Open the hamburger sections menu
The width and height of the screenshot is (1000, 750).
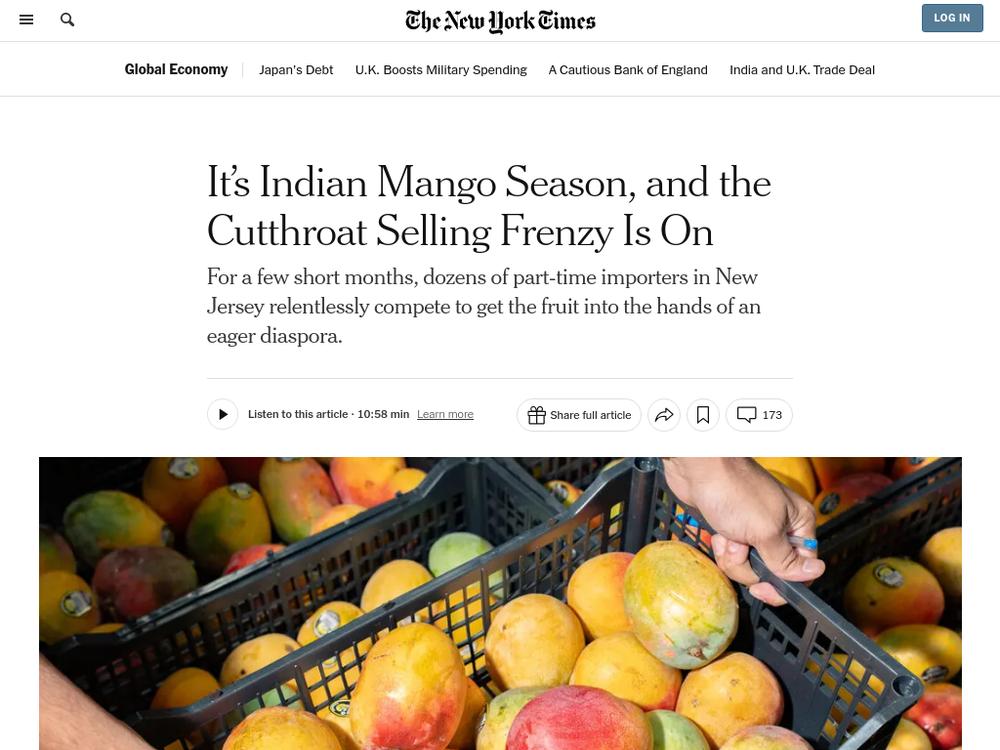coord(26,20)
